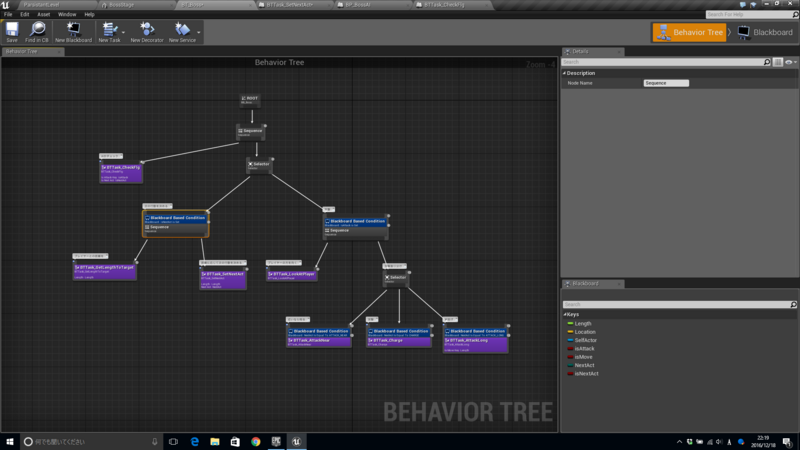Select the BTTask_LookAtPlayer node

pos(292,276)
